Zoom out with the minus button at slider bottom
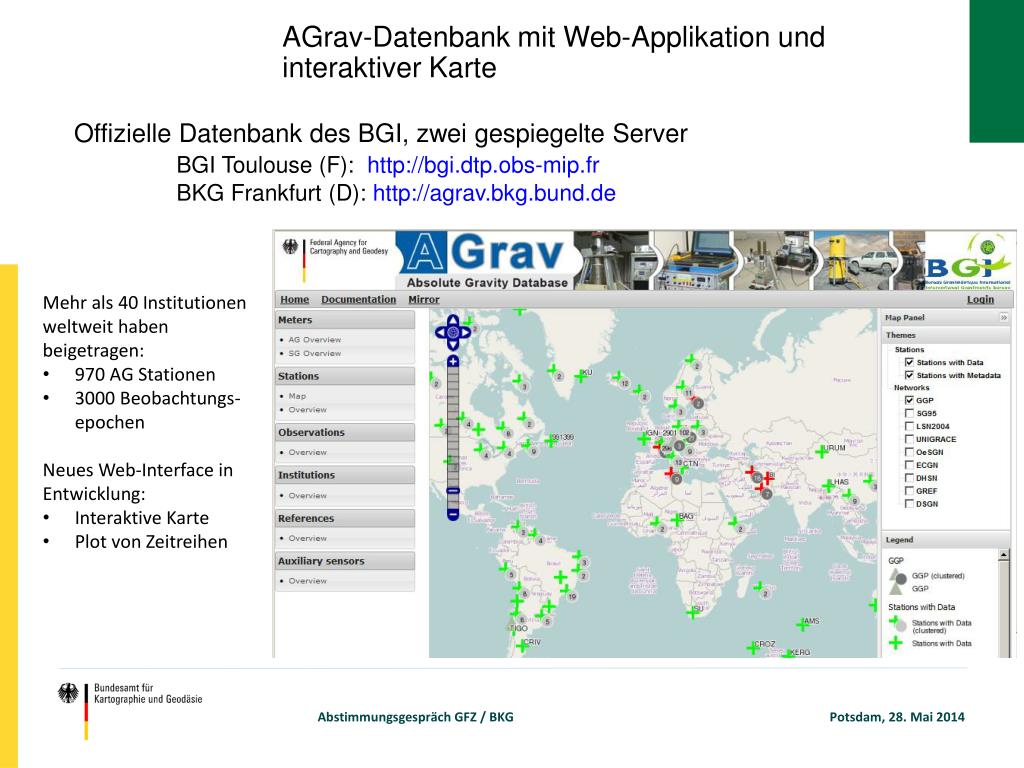The image size is (1024, 768). click(453, 515)
